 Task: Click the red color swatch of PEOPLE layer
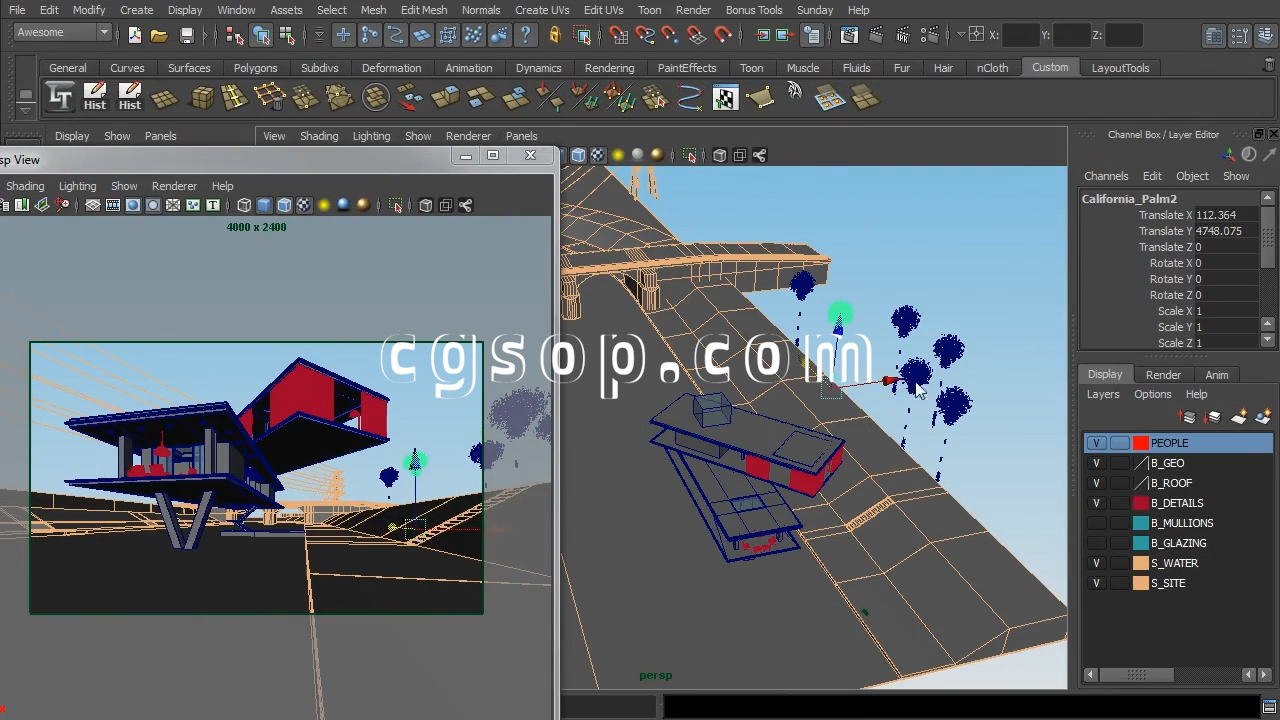[x=1141, y=443]
